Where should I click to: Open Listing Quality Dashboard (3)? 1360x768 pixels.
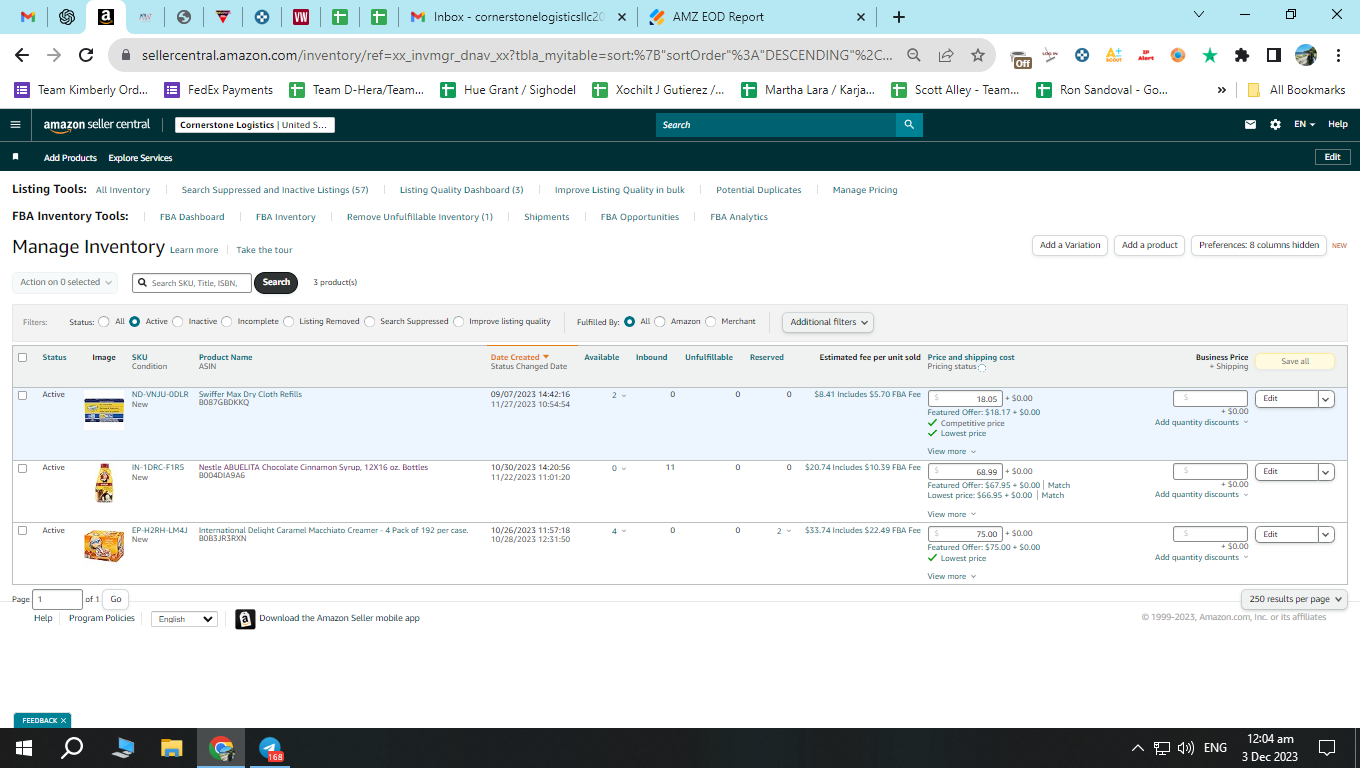[461, 190]
